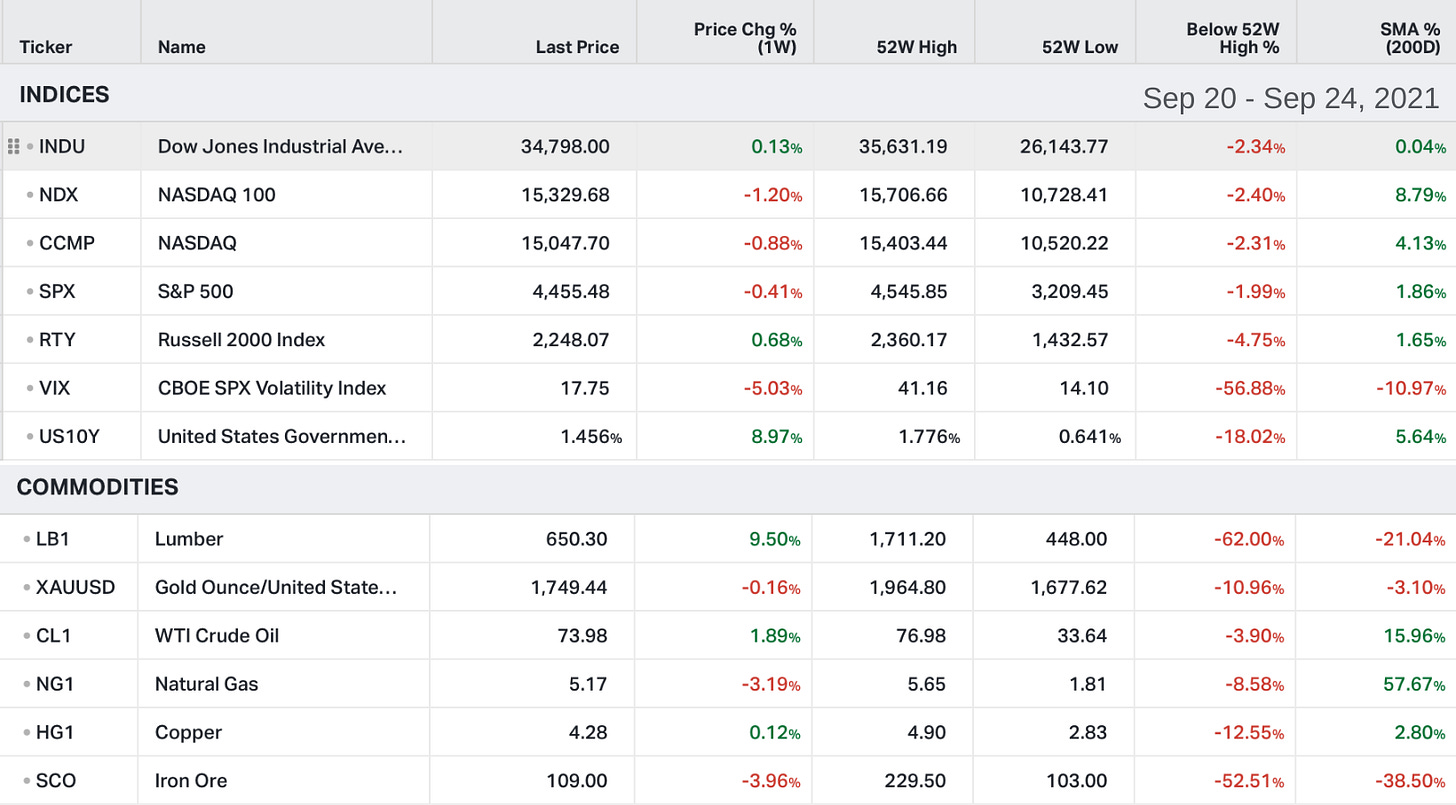Sort by Price Chg % (1W) header
Image resolution: width=1456 pixels, height=805 pixels.
745,38
